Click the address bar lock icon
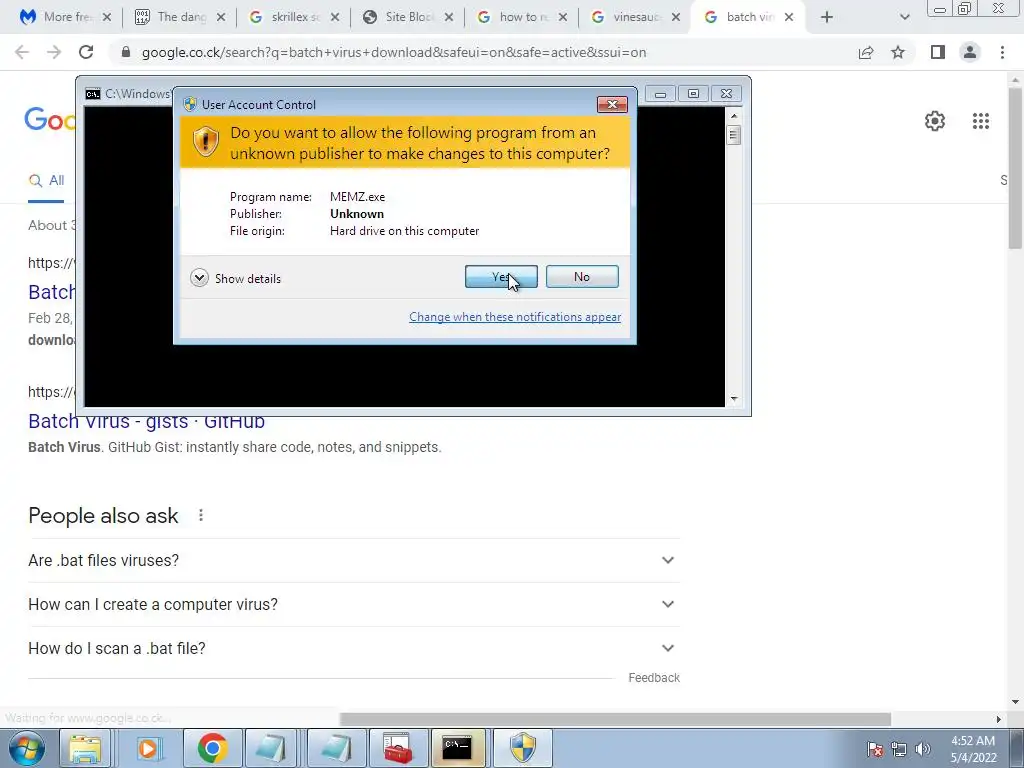 [x=126, y=52]
